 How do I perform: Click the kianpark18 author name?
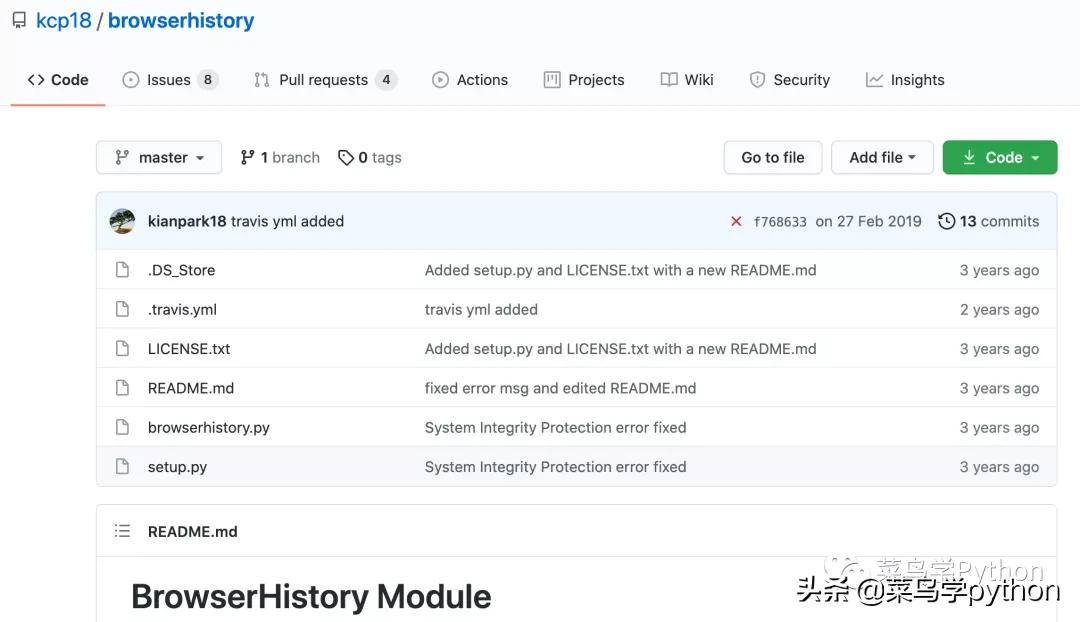[x=187, y=221]
